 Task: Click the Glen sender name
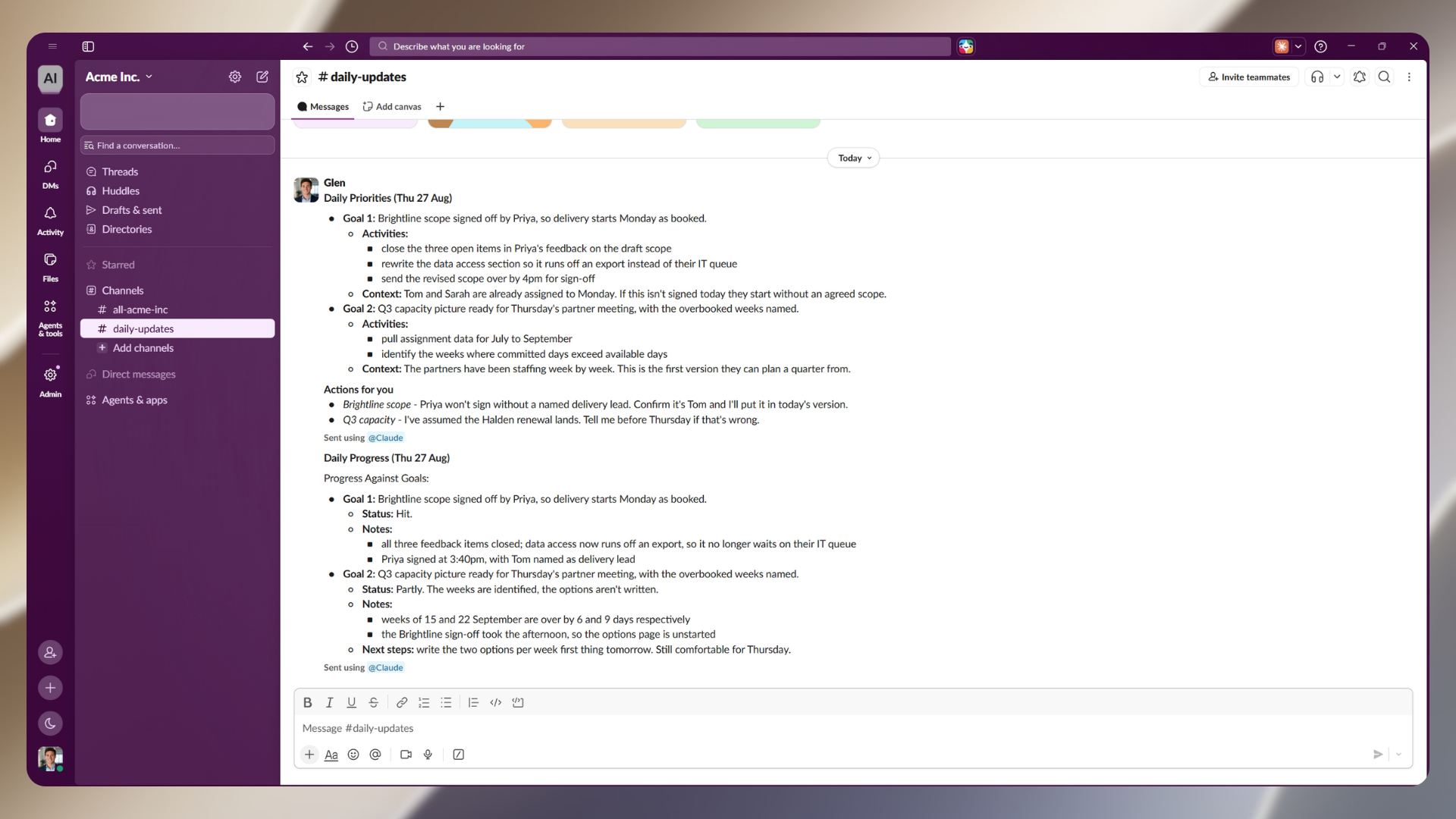[x=334, y=183]
